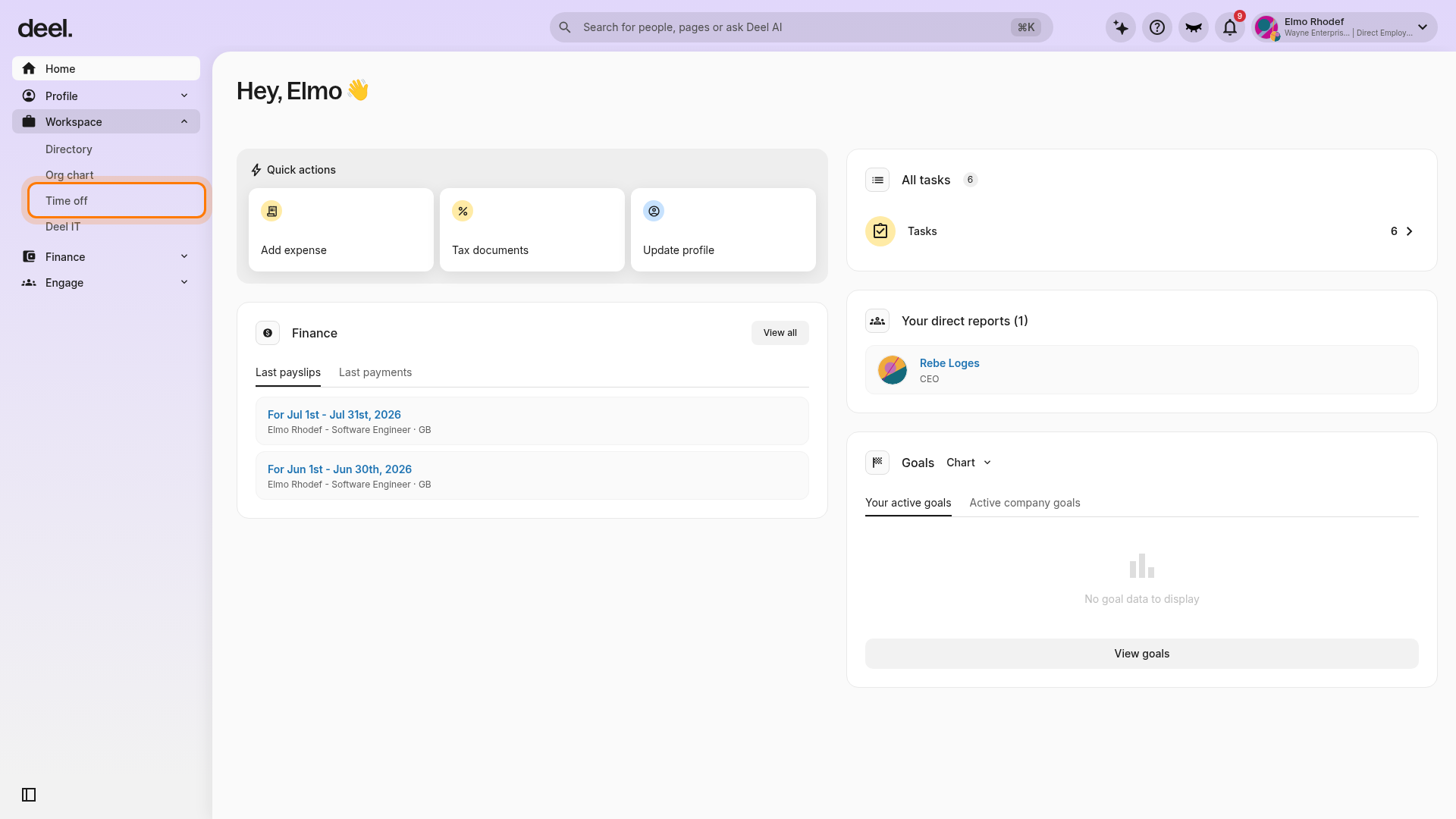Open the help question mark icon
This screenshot has width=1456, height=819.
point(1157,27)
